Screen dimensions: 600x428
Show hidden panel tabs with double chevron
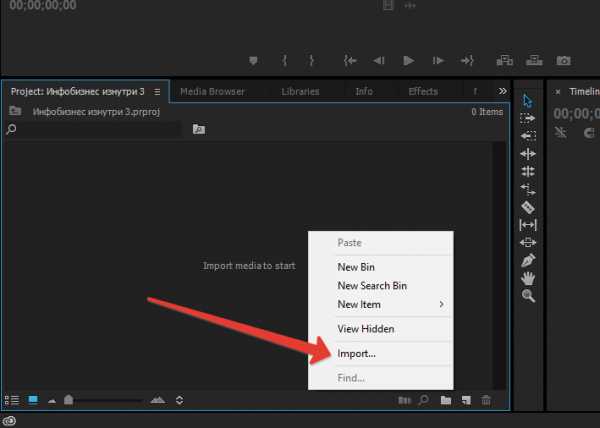click(502, 91)
